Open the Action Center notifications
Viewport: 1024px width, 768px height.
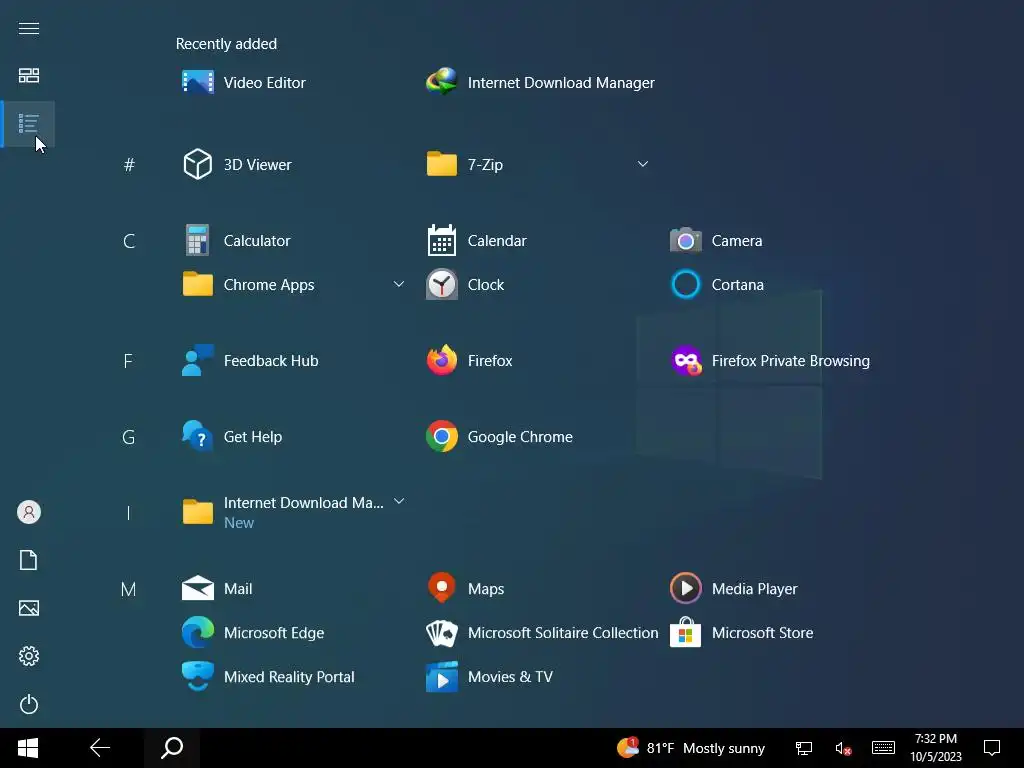pos(992,748)
